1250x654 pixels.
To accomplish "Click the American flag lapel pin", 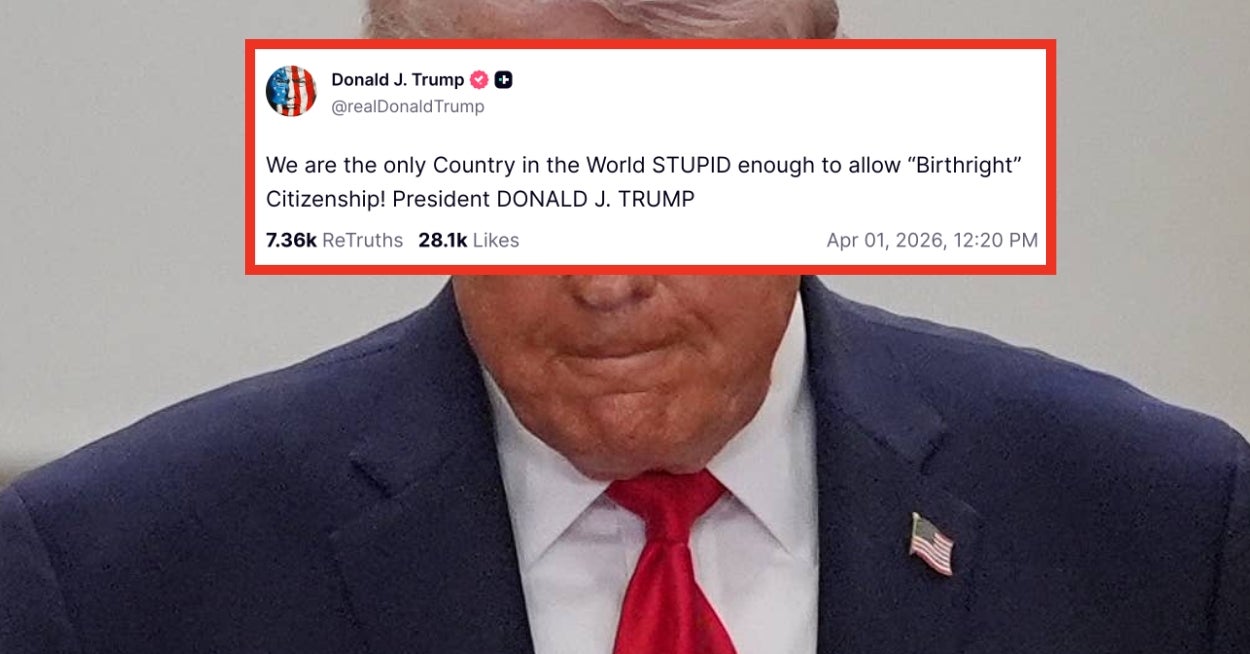I will [x=931, y=544].
